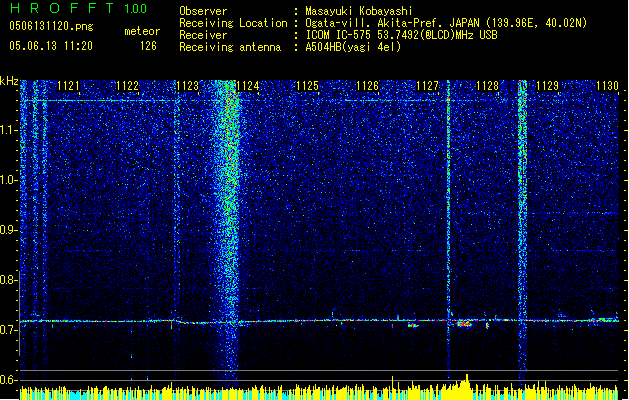Click antenna value A504HB(yagi 4el)
The image size is (629, 400).
click(x=353, y=47)
